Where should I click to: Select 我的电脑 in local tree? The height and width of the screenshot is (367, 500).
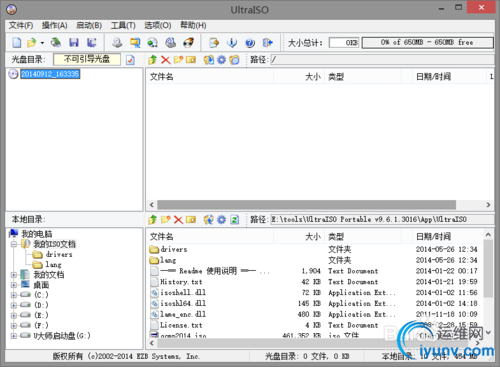(x=37, y=234)
